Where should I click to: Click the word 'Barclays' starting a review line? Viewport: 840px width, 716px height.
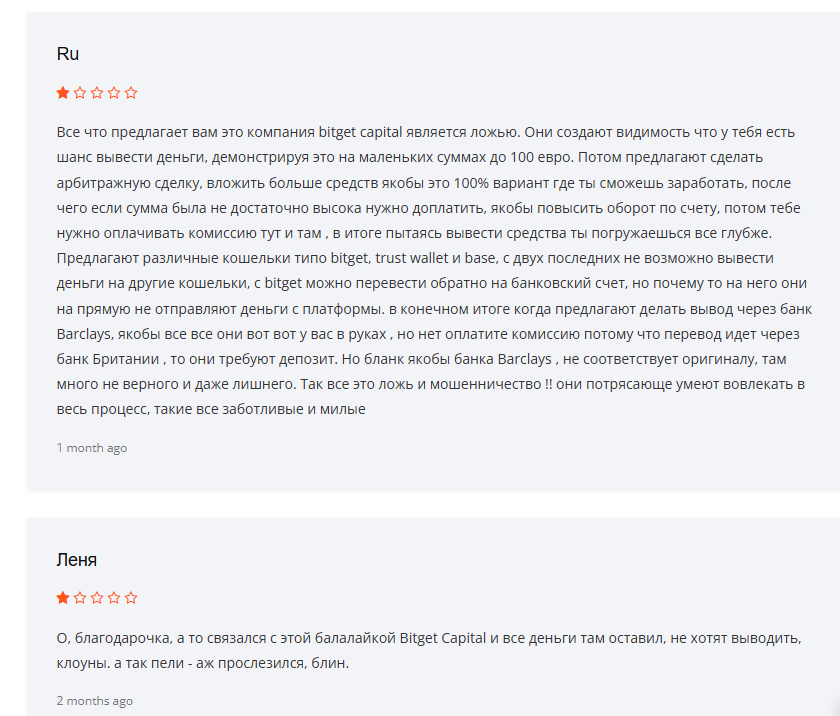pos(84,334)
